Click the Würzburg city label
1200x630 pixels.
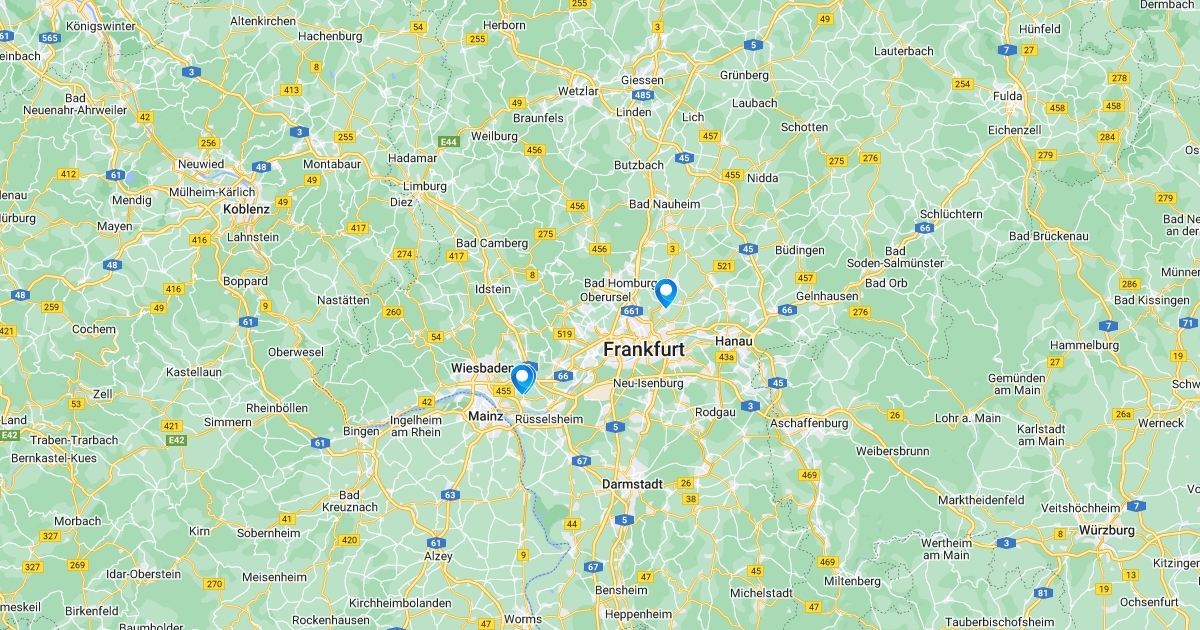tap(1107, 530)
